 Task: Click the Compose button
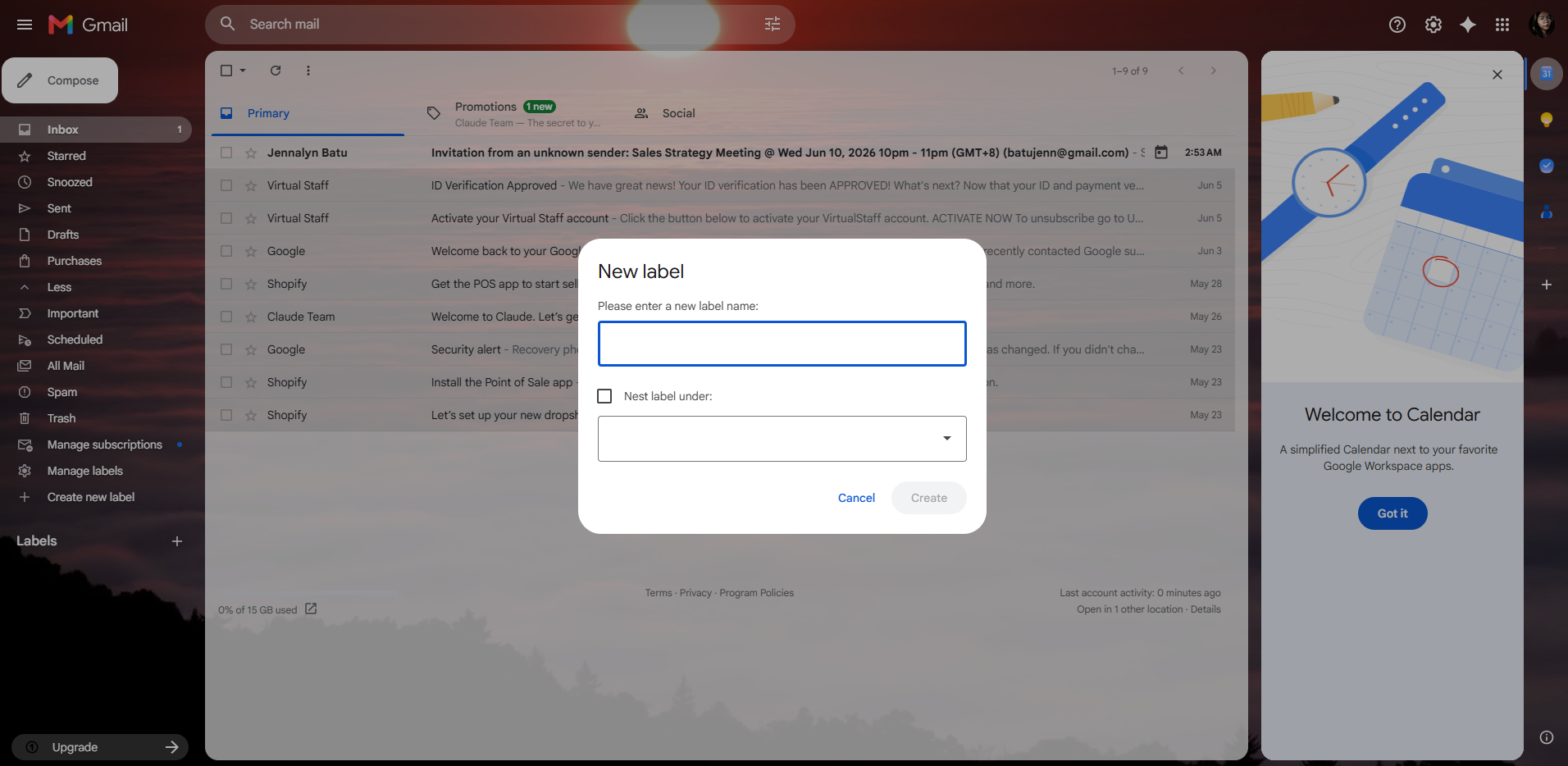point(60,80)
